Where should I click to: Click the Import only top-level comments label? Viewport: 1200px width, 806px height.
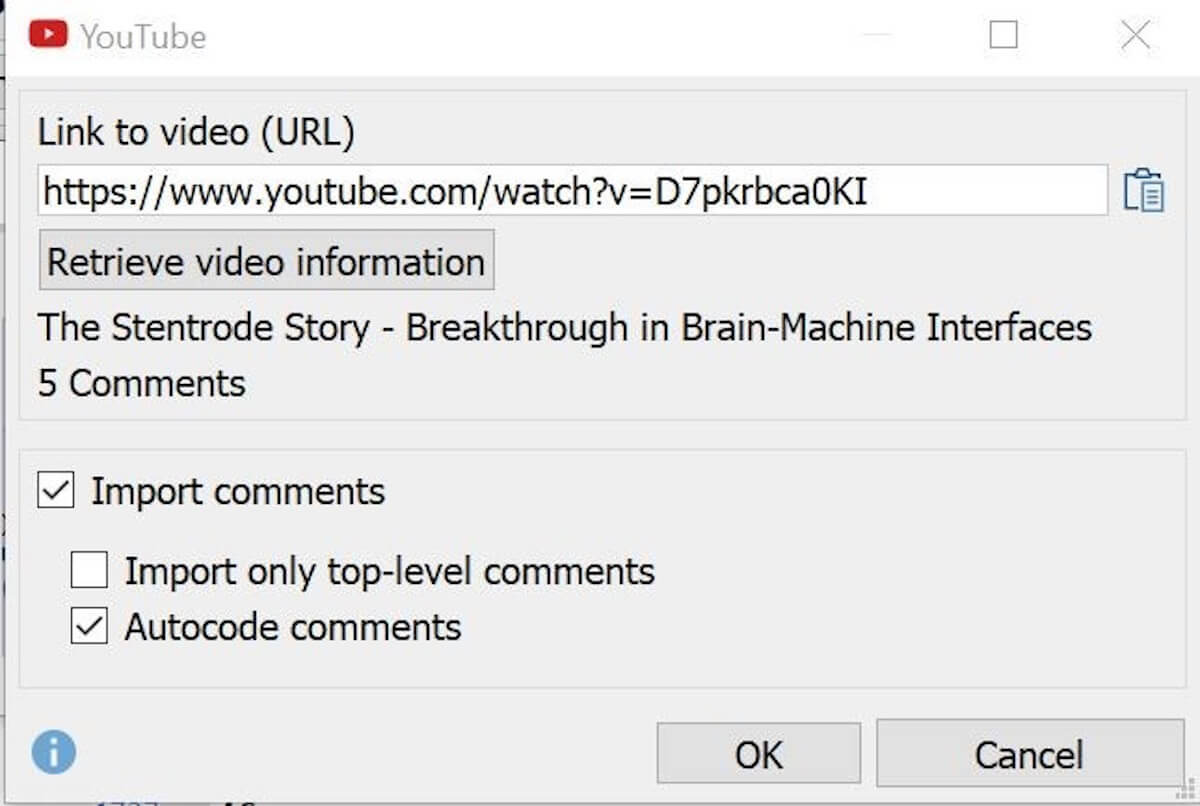(390, 571)
